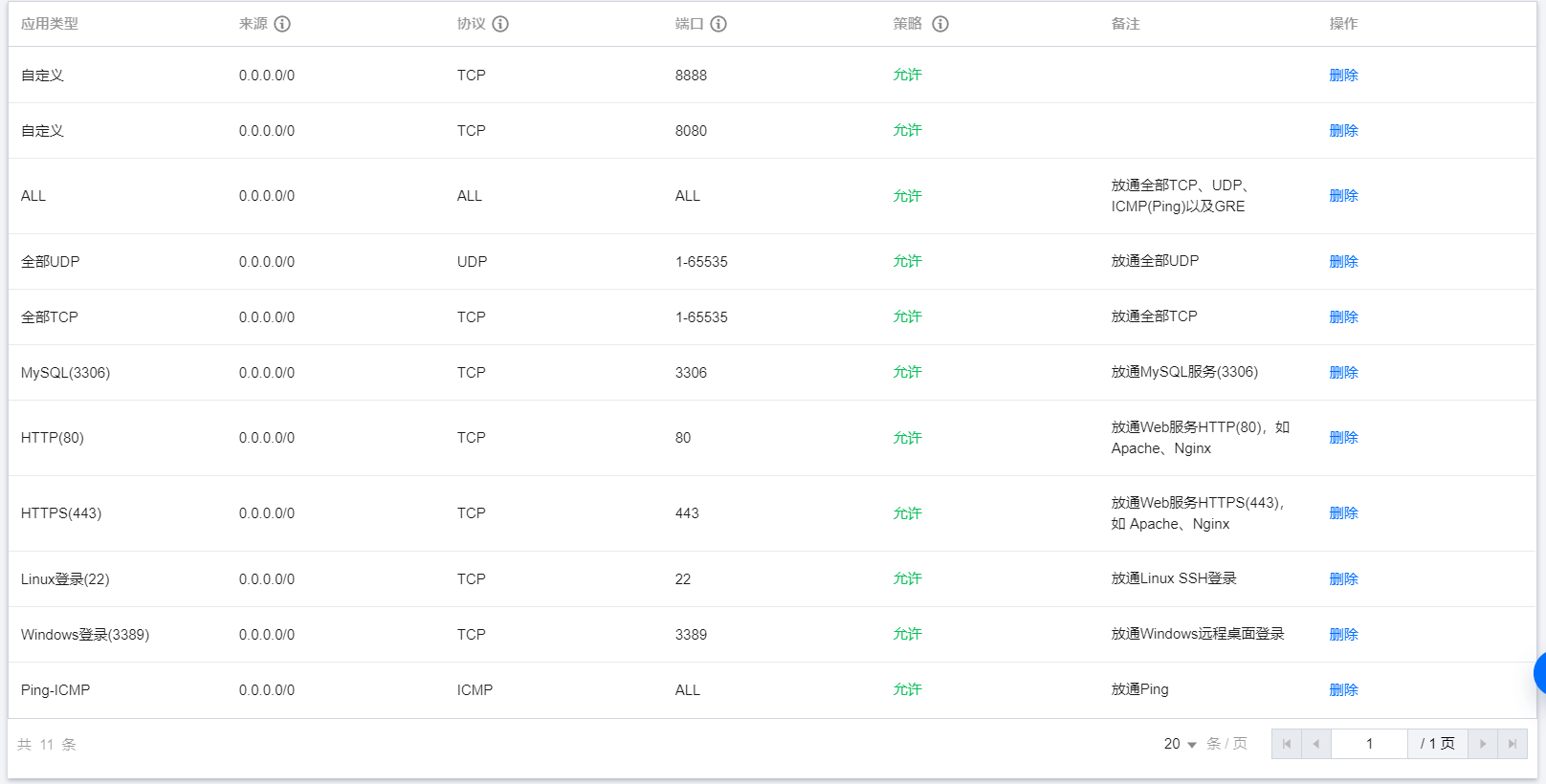
Task: Delete the Windows登录(3389) rule
Action: pos(1343,635)
